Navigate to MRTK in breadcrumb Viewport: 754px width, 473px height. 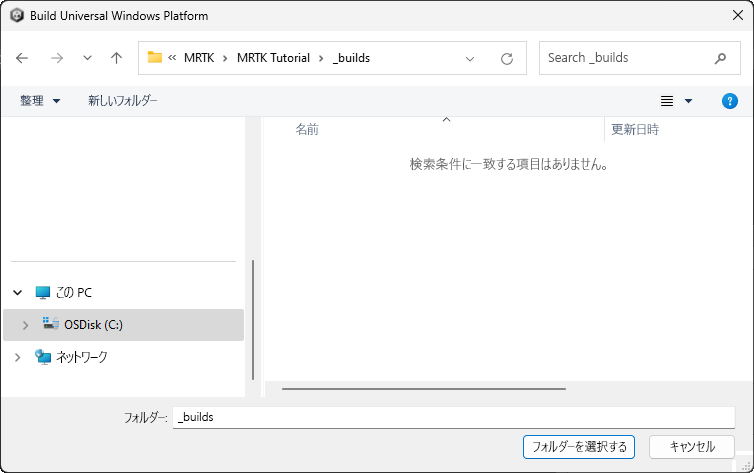199,58
